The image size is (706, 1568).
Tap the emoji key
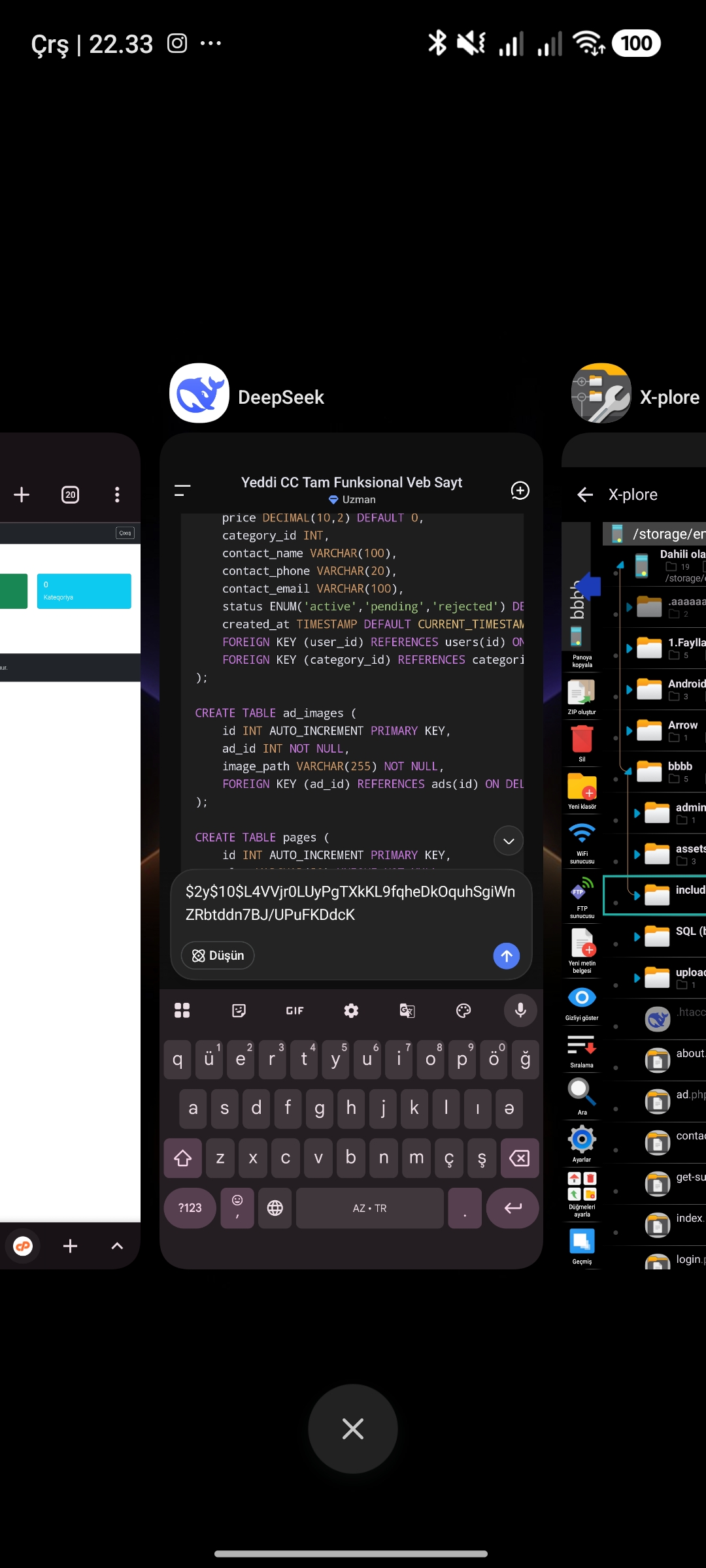point(237,1208)
